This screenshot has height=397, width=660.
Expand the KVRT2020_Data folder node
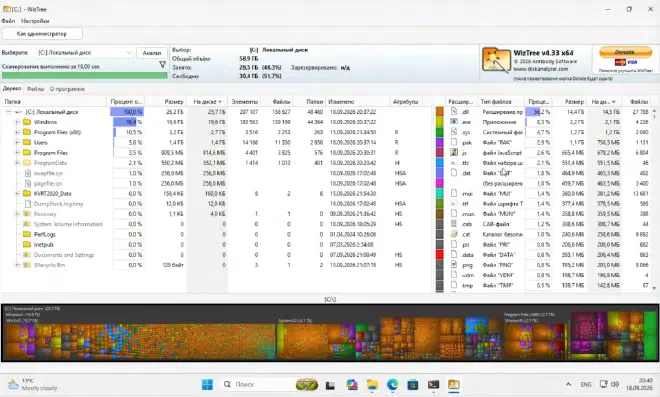17,194
